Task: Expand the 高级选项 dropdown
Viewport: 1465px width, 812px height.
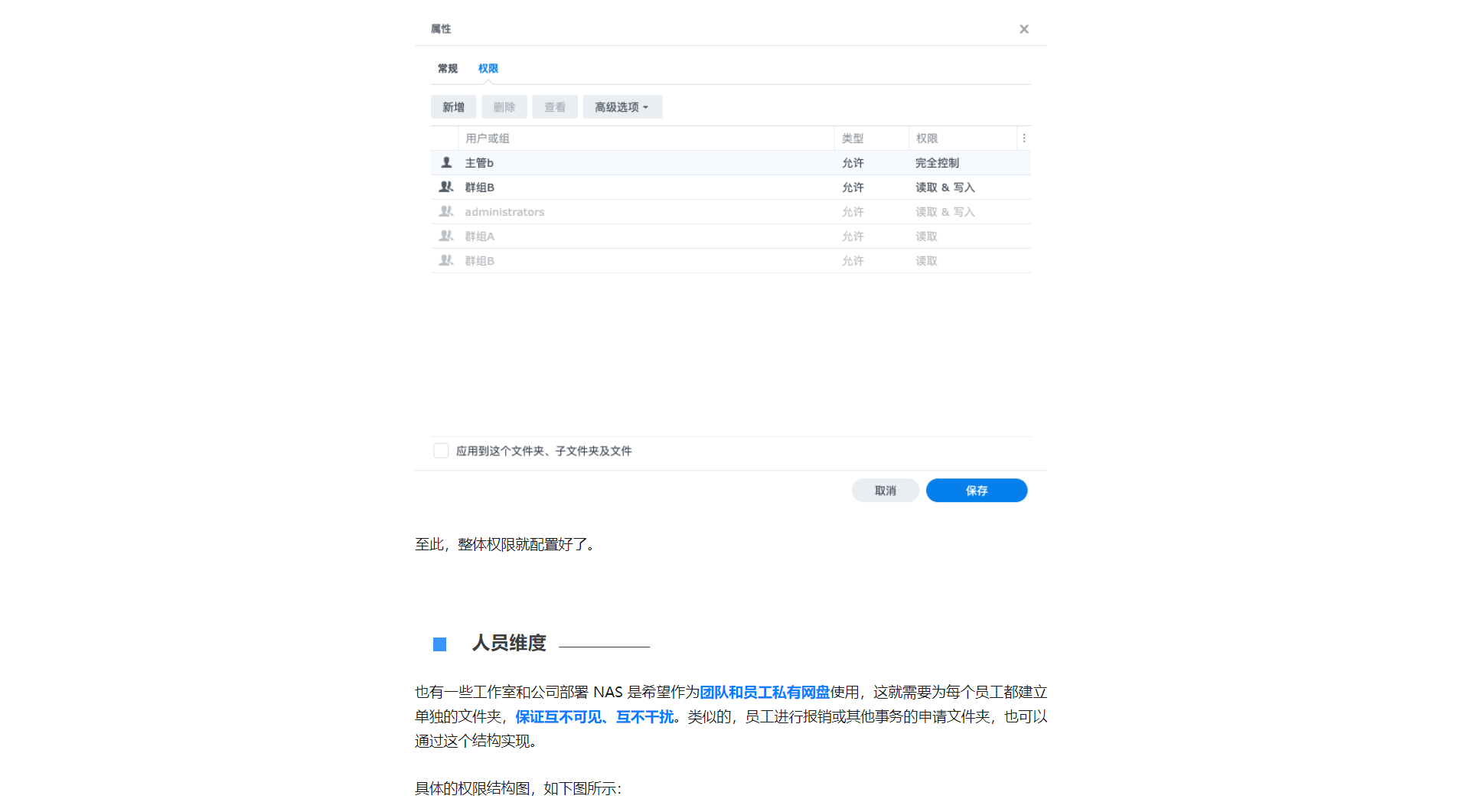Action: click(x=622, y=107)
